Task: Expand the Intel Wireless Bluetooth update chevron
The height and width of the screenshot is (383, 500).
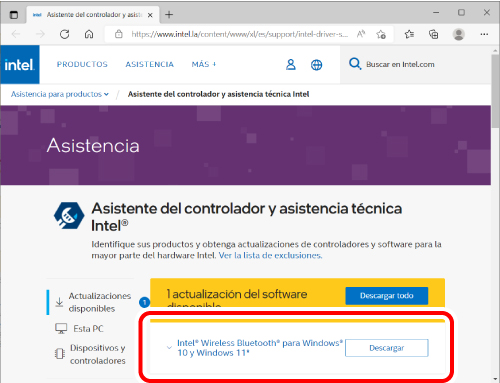Action: [x=169, y=348]
